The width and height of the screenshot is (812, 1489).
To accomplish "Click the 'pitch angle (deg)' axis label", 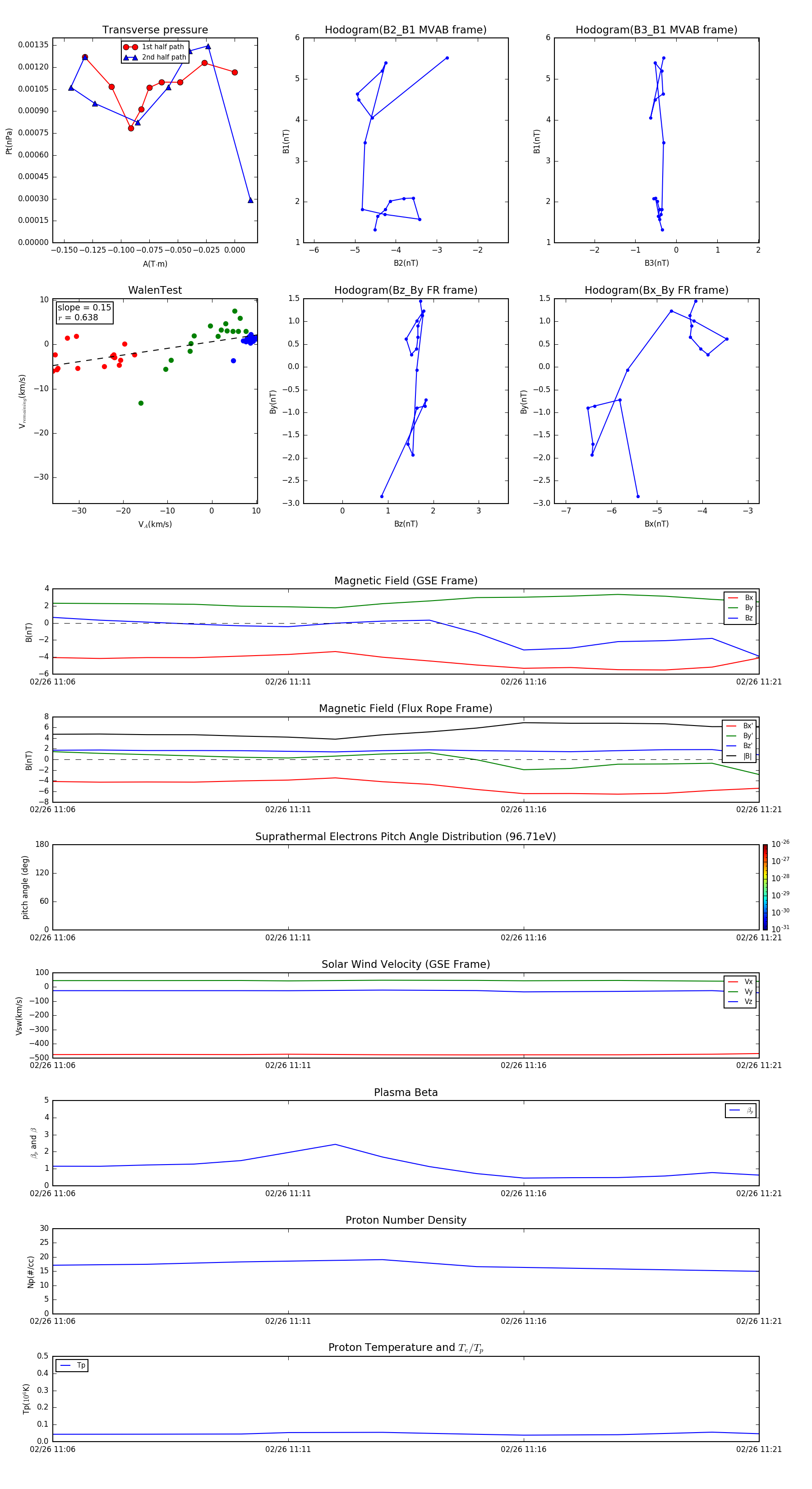I will (x=25, y=887).
